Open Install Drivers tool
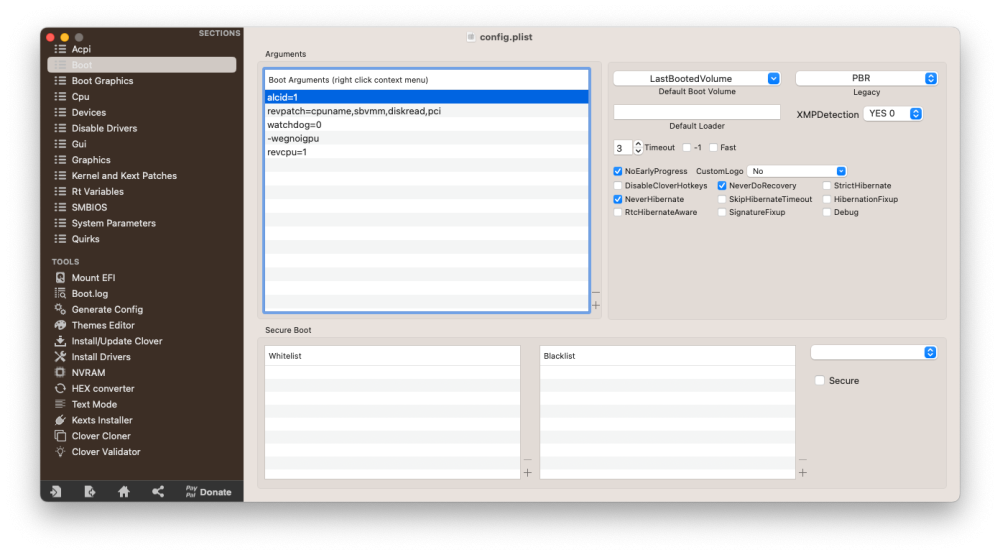 click(x=101, y=357)
